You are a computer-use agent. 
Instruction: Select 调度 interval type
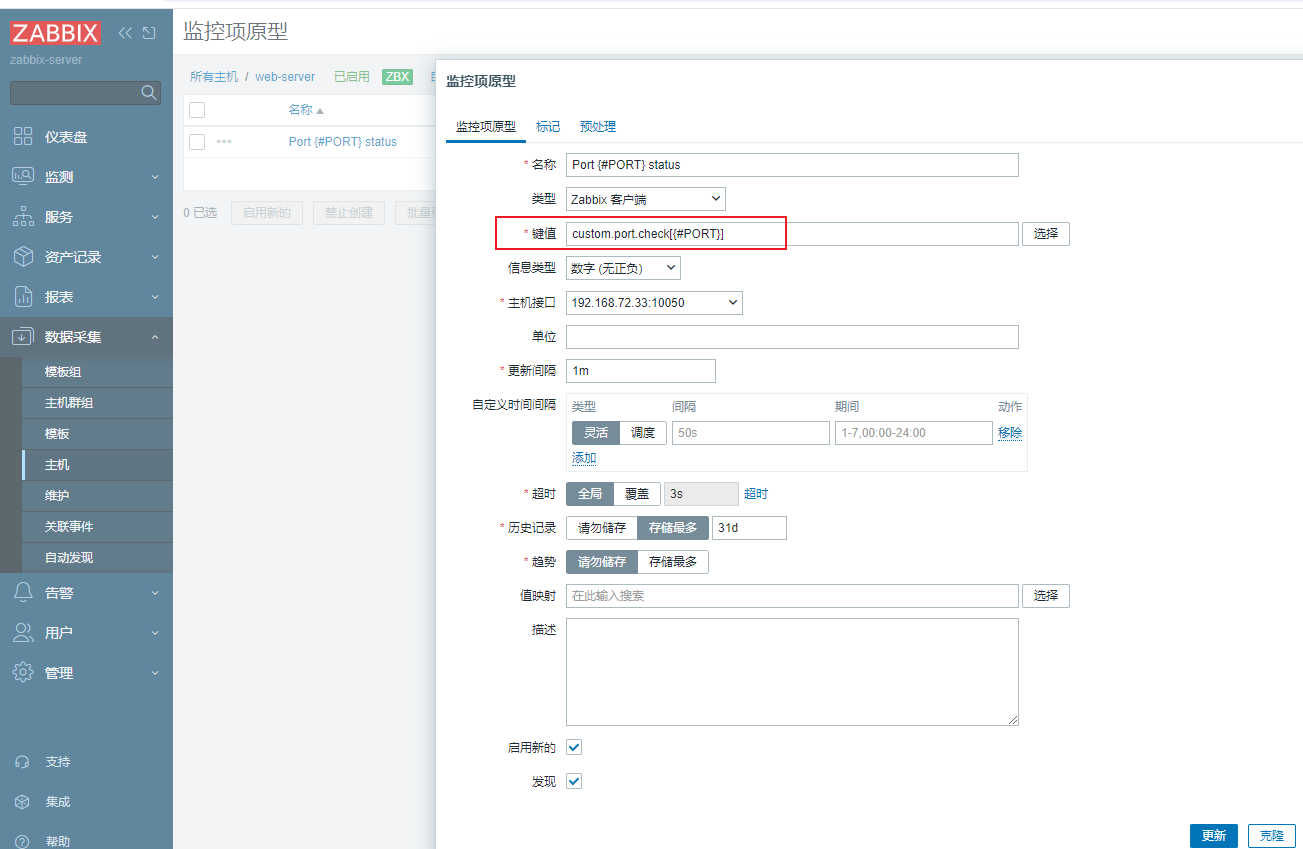(x=643, y=433)
